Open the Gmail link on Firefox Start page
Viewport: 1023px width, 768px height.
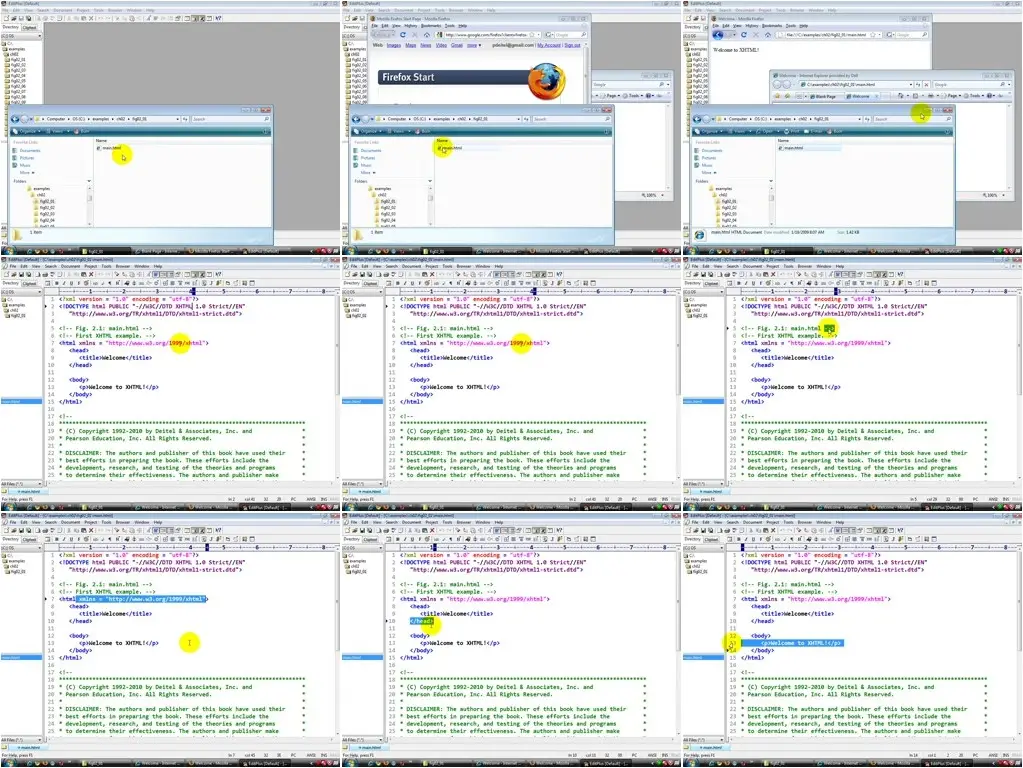tap(457, 46)
